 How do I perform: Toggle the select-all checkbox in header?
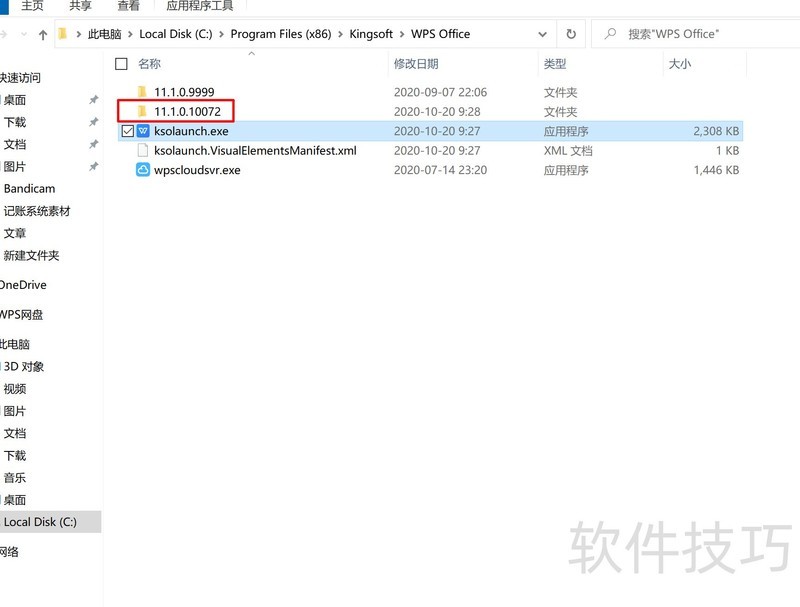(121, 64)
